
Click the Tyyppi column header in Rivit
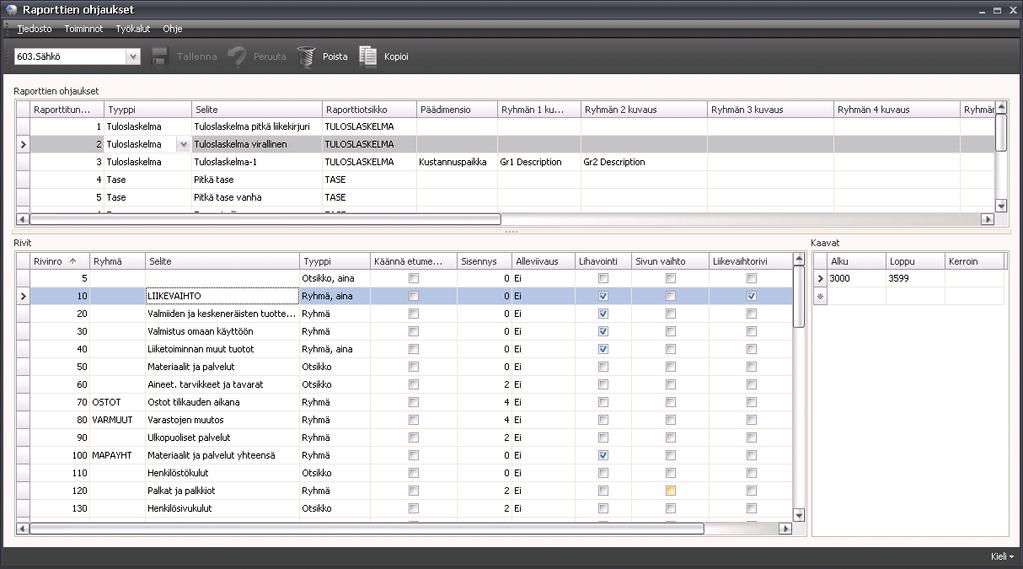pyautogui.click(x=335, y=261)
